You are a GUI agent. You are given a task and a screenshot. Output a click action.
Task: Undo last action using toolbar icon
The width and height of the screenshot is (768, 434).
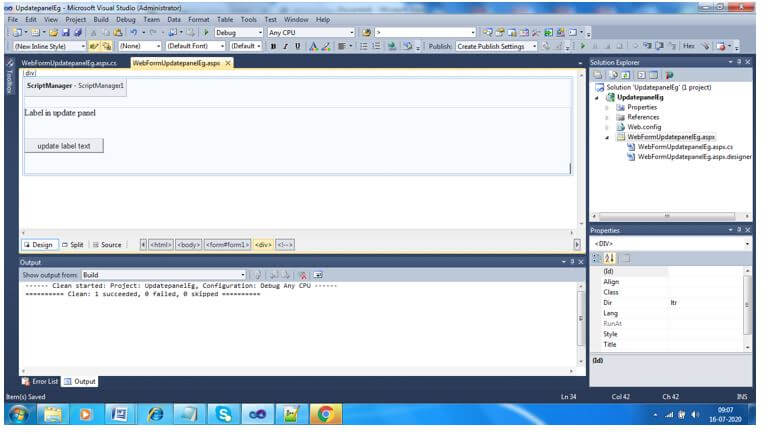[x=133, y=32]
